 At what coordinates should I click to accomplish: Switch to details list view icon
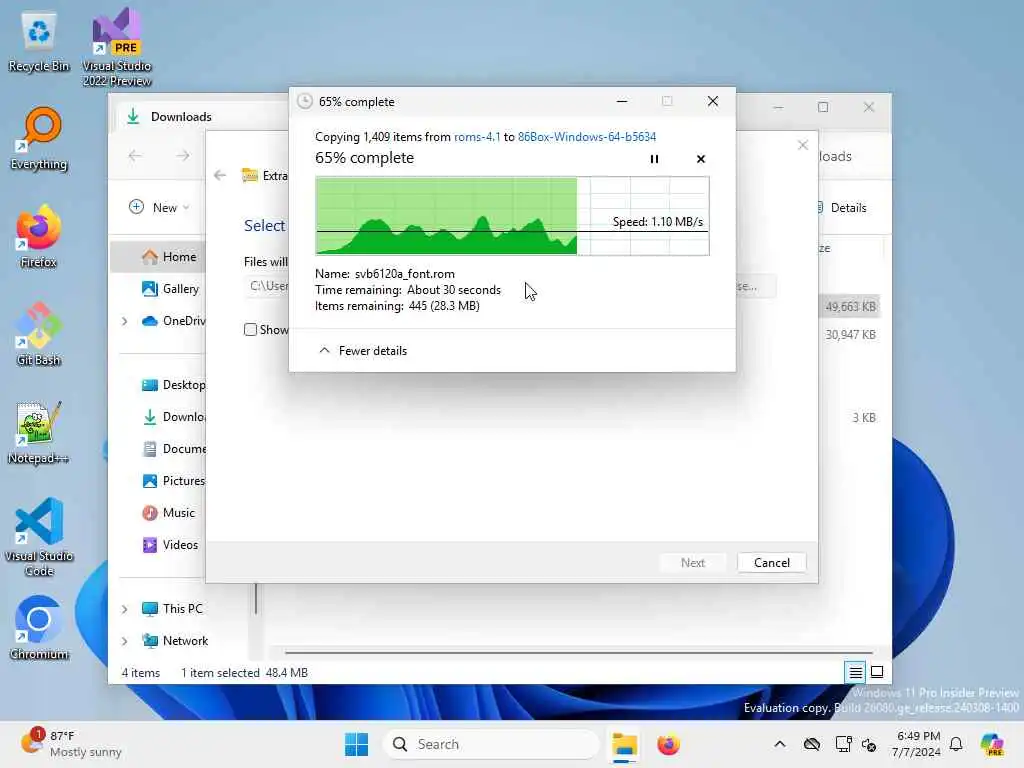pyautogui.click(x=856, y=672)
